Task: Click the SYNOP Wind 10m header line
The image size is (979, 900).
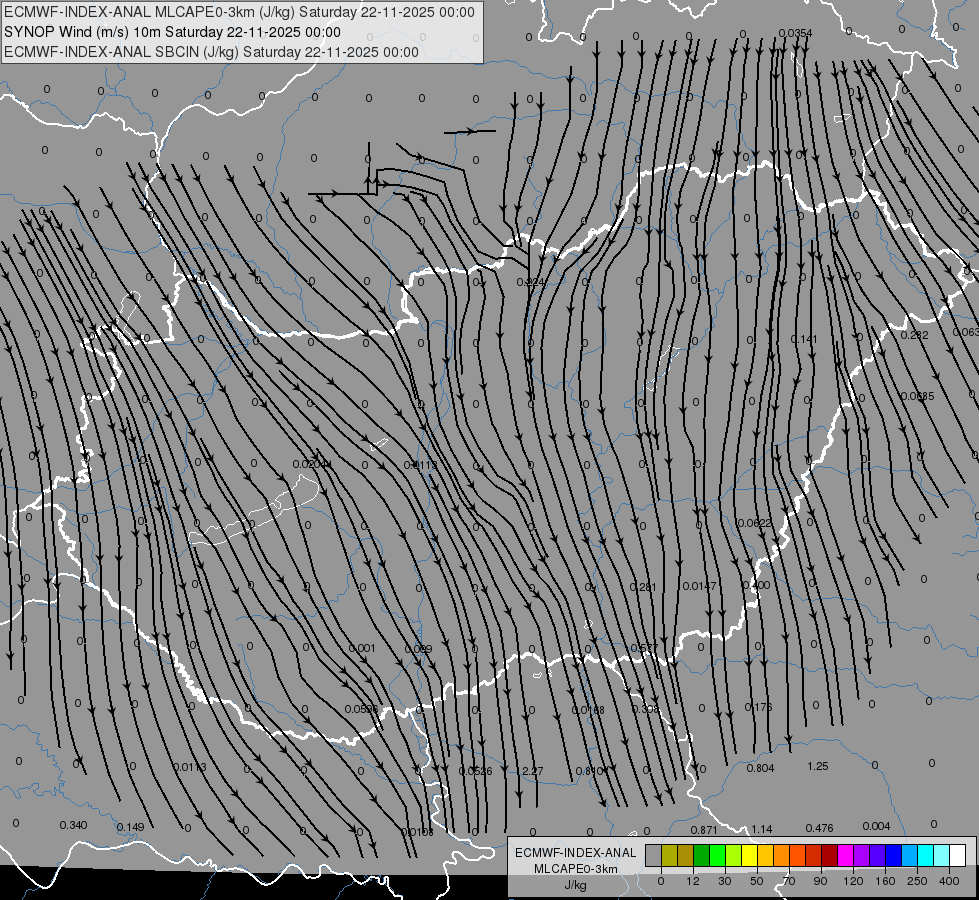Action: (x=172, y=32)
